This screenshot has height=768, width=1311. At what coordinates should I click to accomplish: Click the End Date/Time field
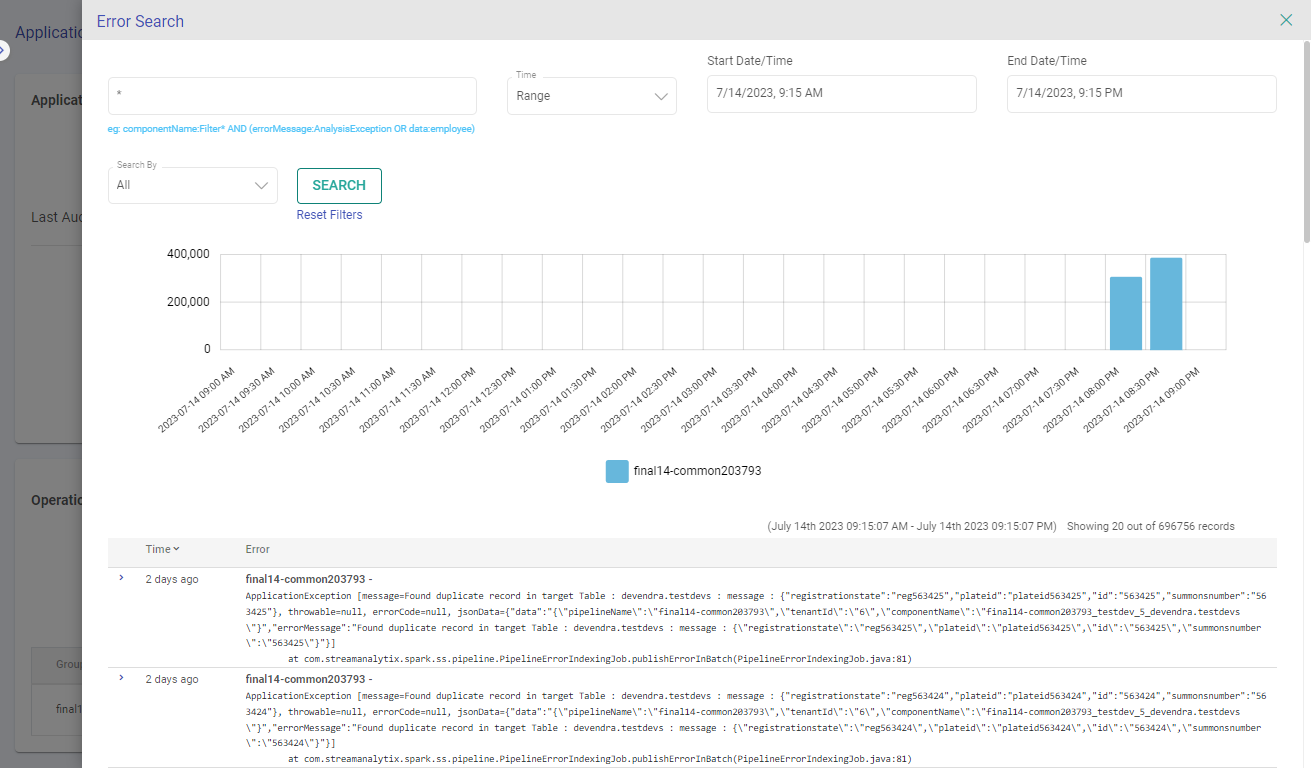(x=1141, y=93)
